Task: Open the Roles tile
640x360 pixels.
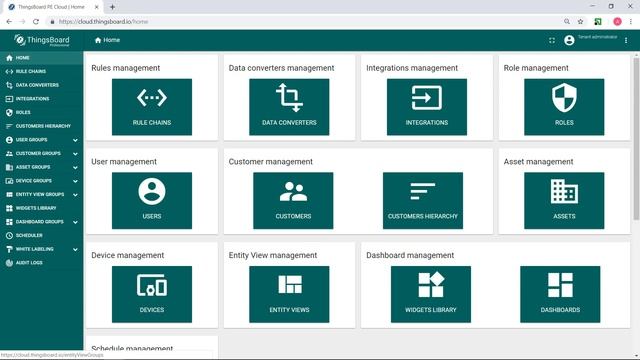Action: point(564,107)
